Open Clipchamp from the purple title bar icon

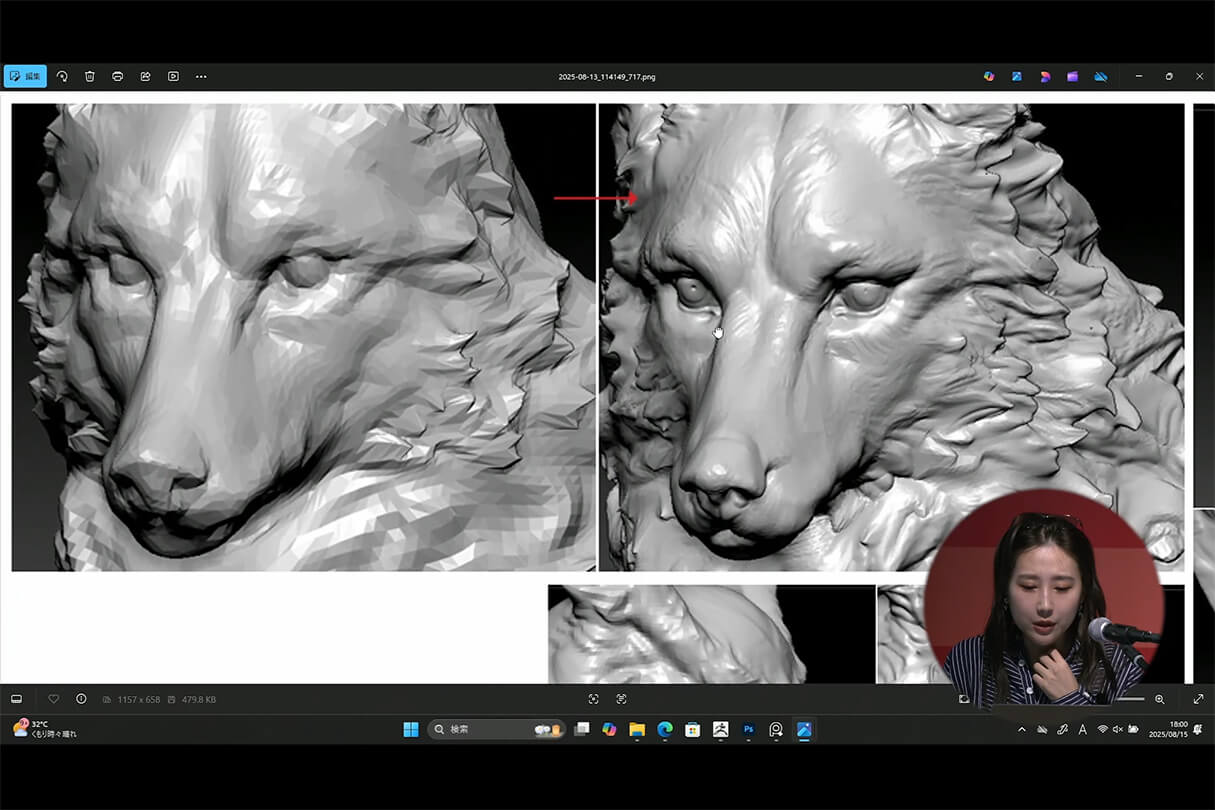click(x=1072, y=76)
